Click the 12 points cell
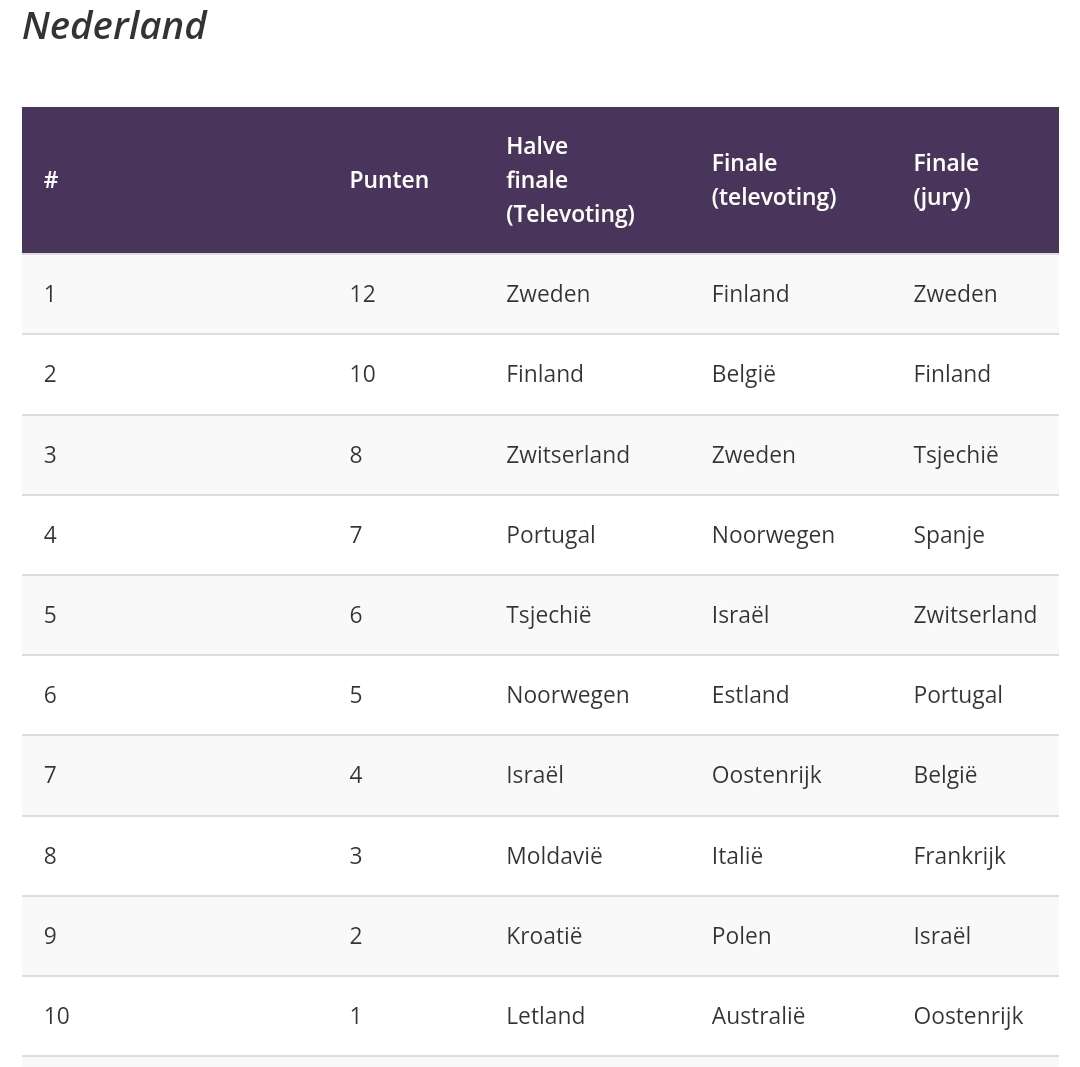This screenshot has height=1067, width=1080. 362,294
